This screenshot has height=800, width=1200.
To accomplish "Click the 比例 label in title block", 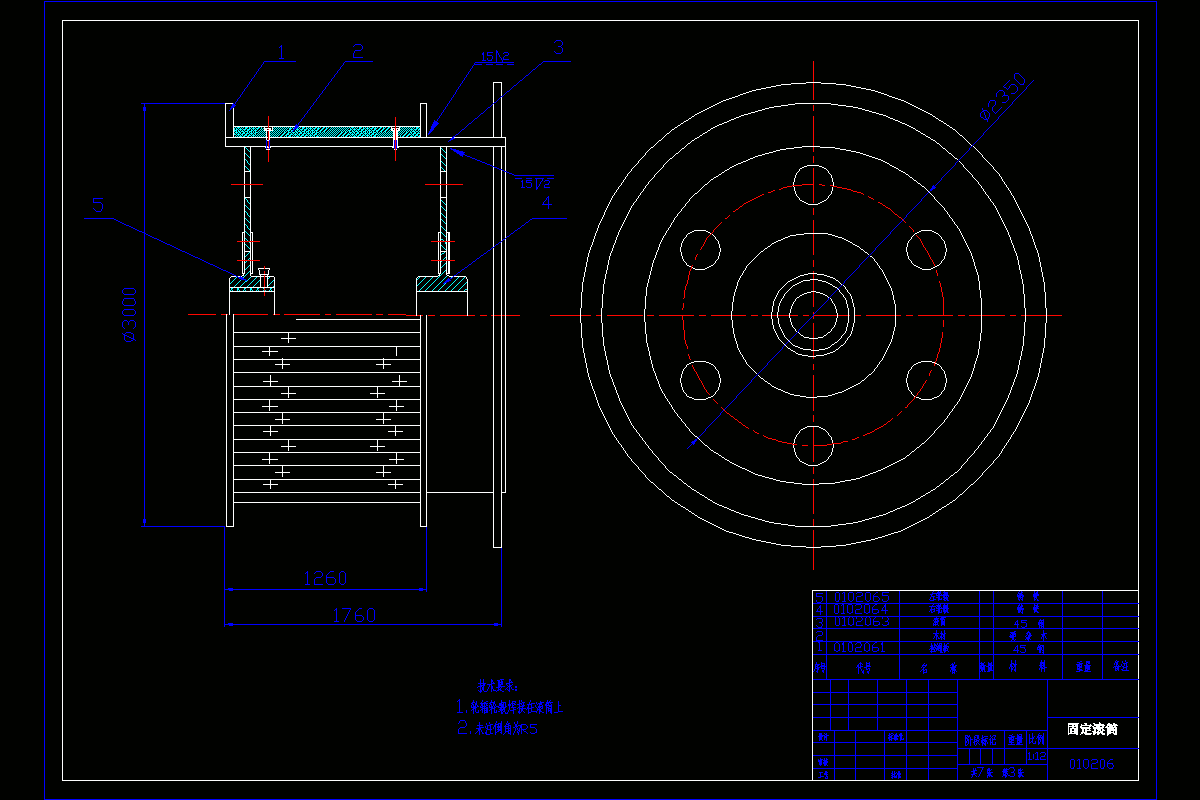I will [x=1036, y=741].
